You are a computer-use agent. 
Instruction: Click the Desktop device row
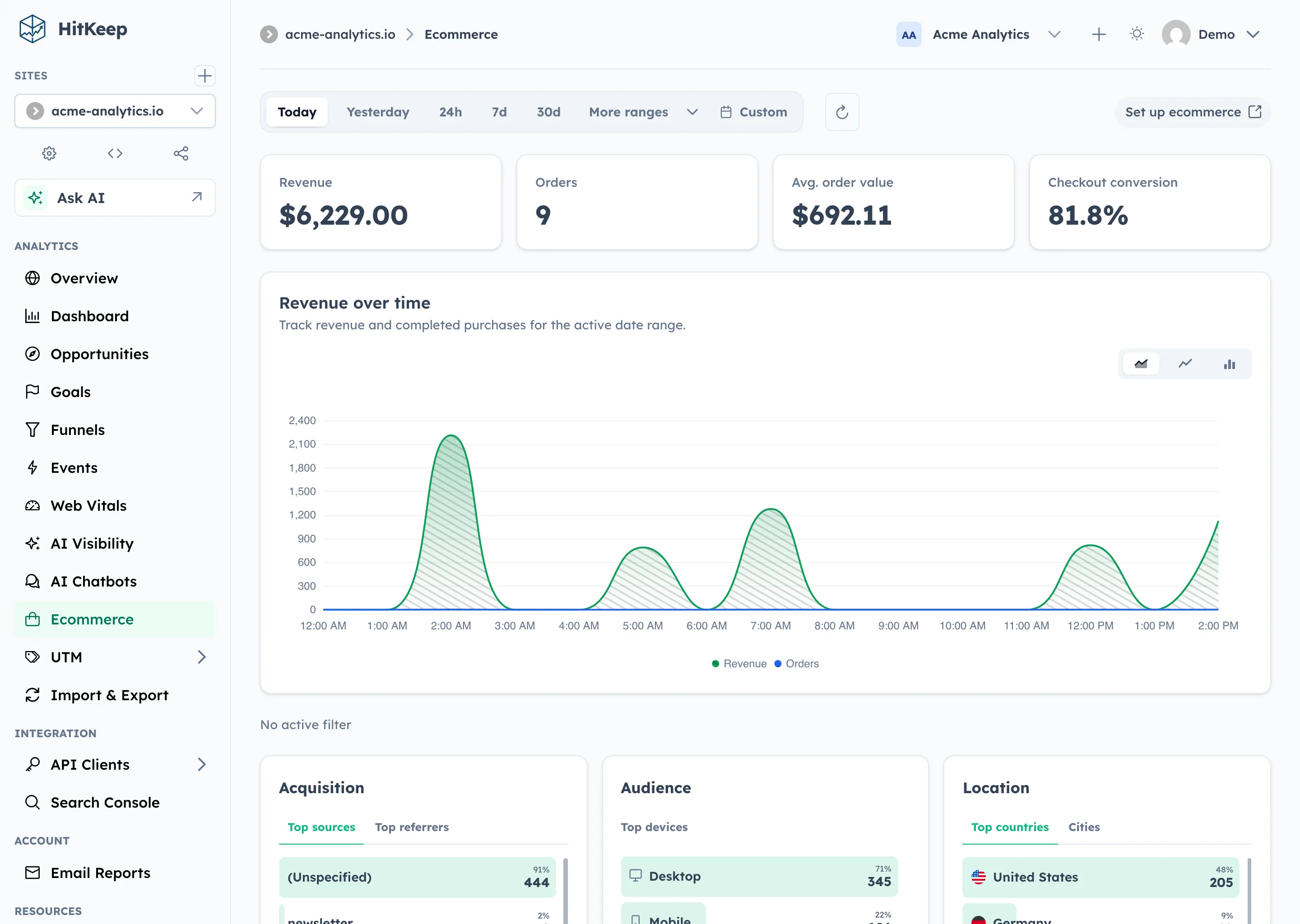coord(759,876)
